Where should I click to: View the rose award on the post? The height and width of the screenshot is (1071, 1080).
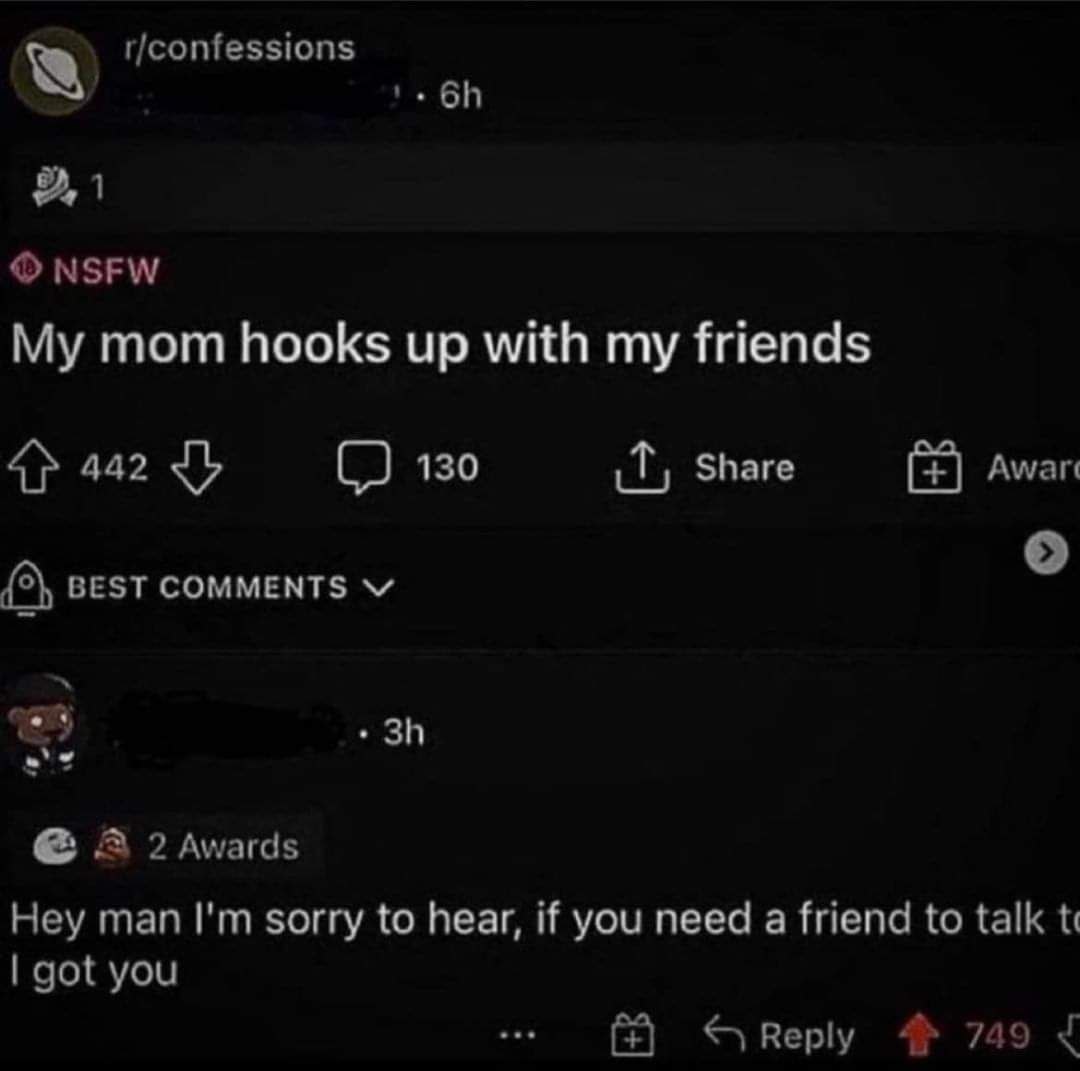point(54,187)
